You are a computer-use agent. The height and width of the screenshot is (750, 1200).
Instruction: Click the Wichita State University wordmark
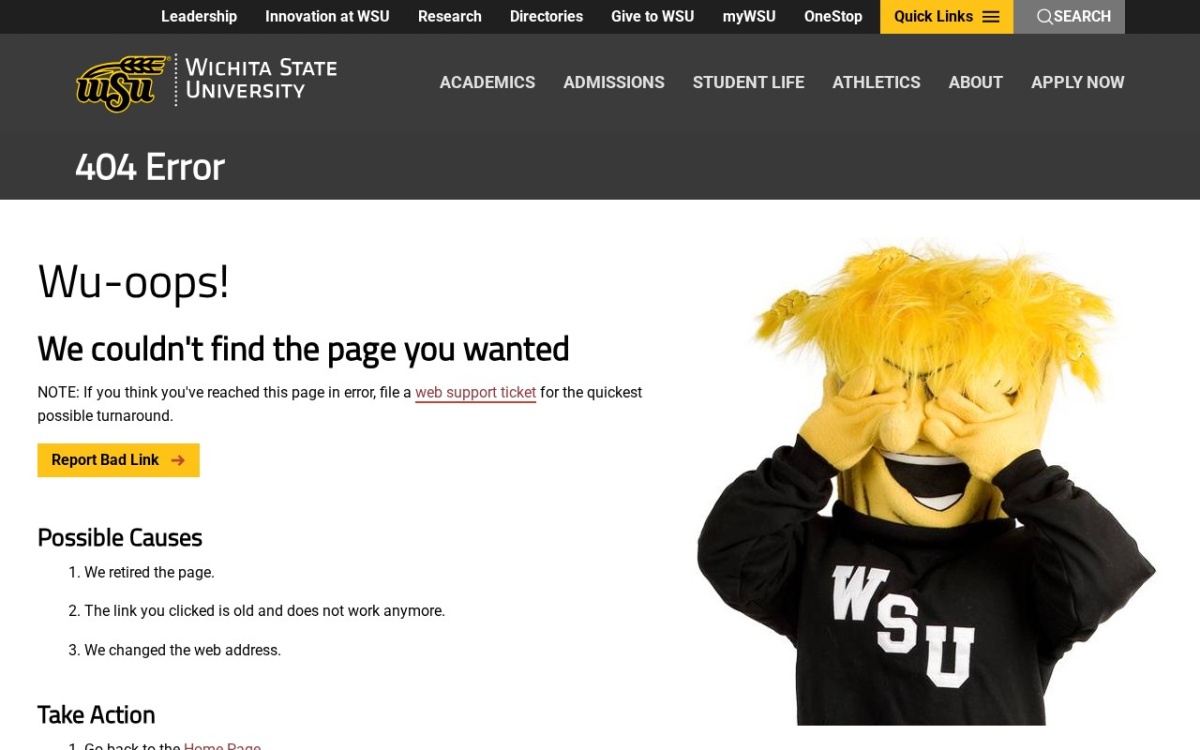pyautogui.click(x=261, y=79)
